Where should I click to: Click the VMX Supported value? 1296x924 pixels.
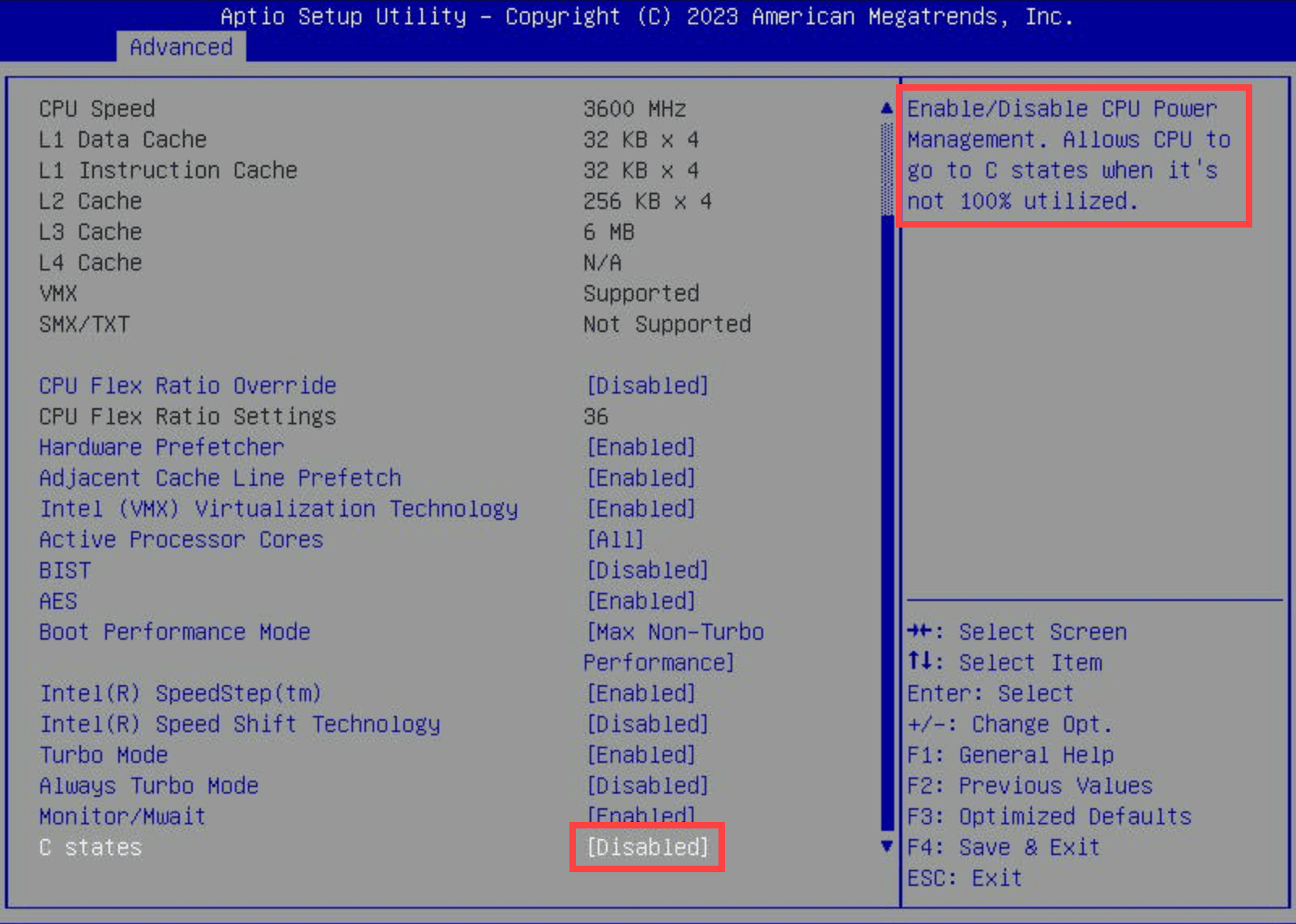coord(642,293)
